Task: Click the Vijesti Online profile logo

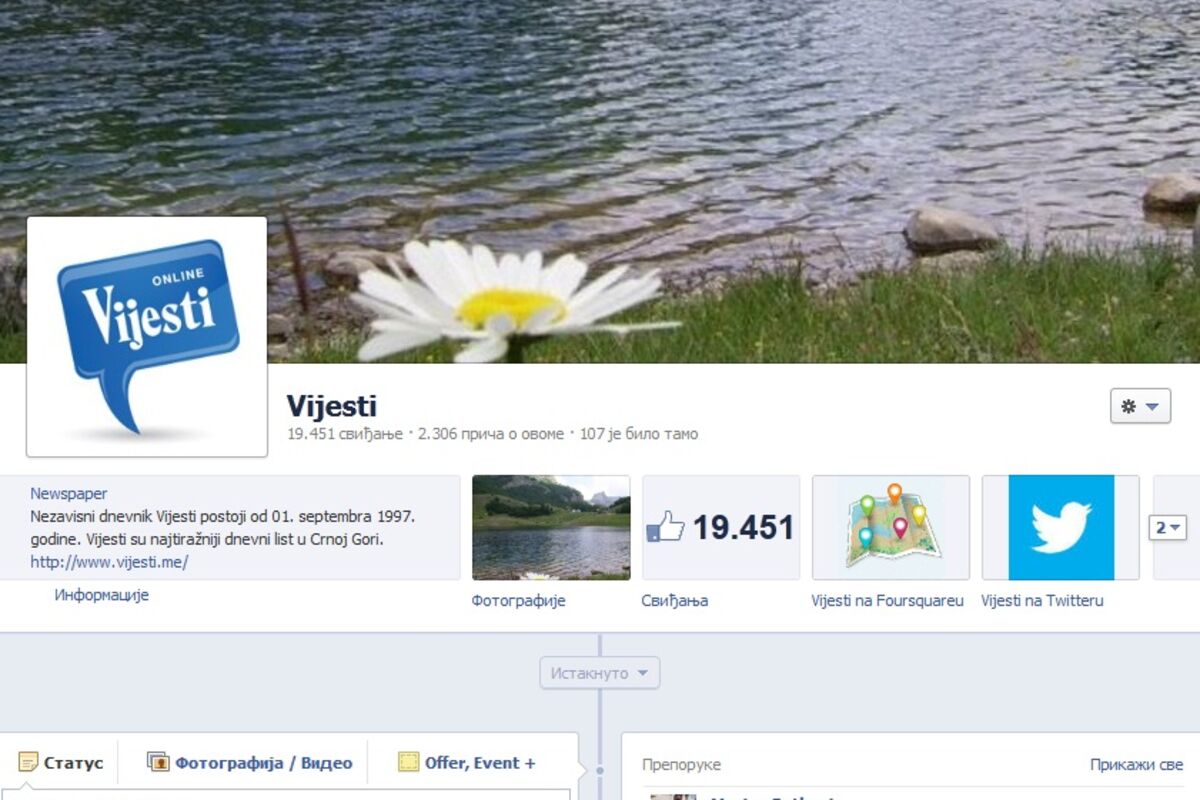Action: coord(147,336)
